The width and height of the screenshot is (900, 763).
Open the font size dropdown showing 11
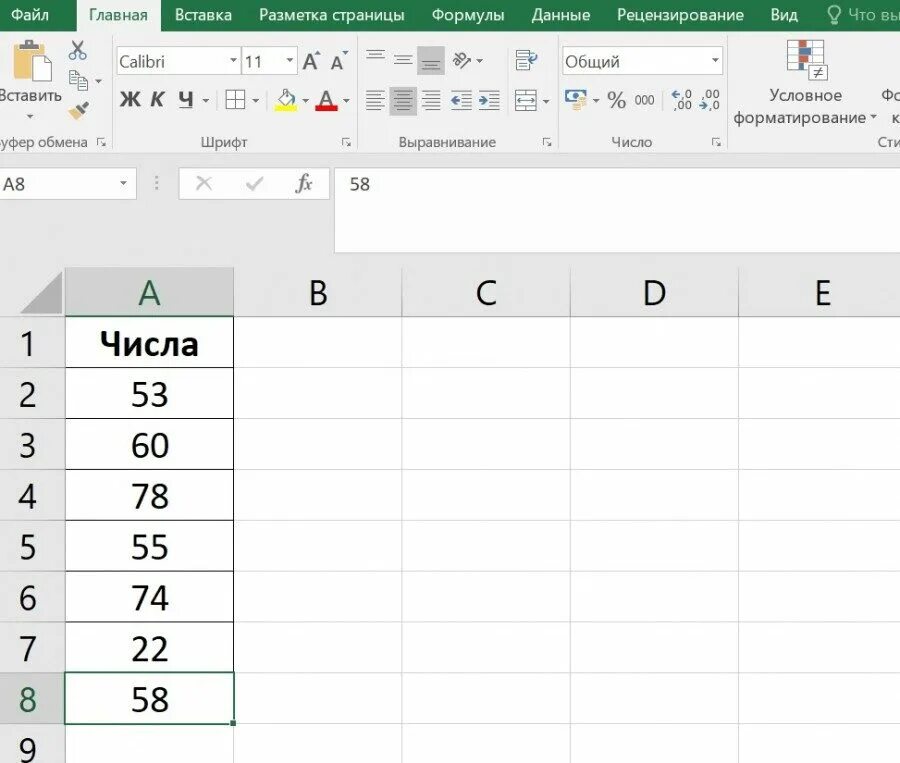pyautogui.click(x=289, y=60)
